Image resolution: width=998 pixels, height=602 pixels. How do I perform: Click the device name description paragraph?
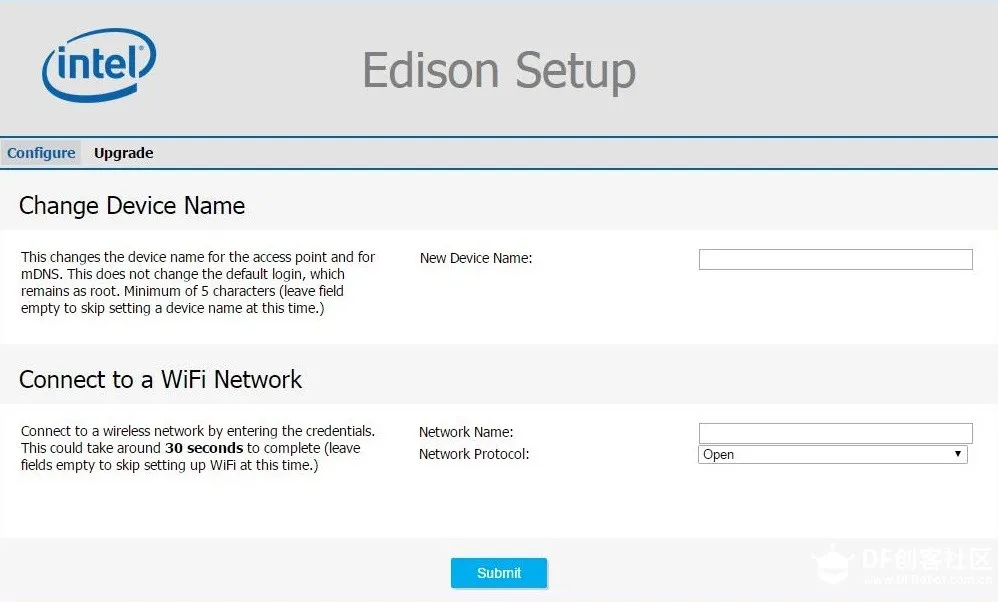point(198,283)
